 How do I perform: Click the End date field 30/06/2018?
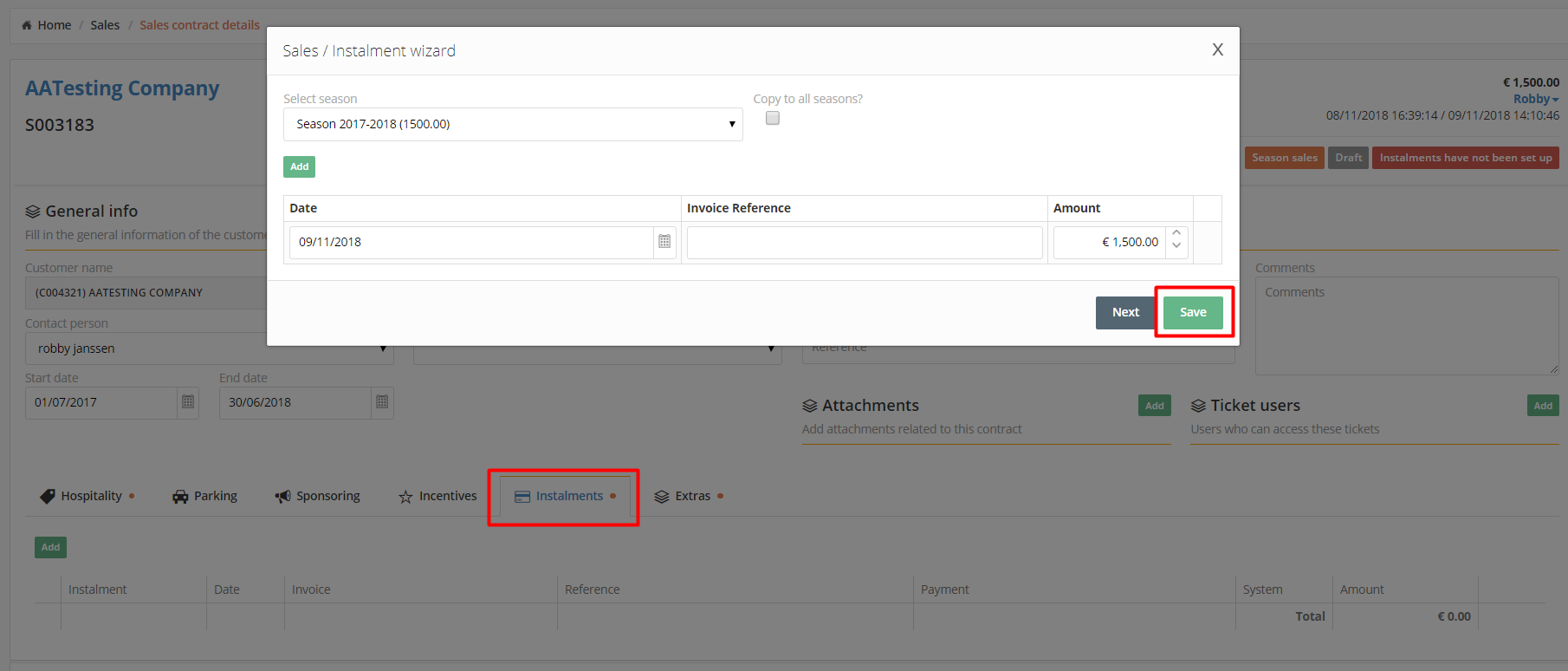pos(295,403)
